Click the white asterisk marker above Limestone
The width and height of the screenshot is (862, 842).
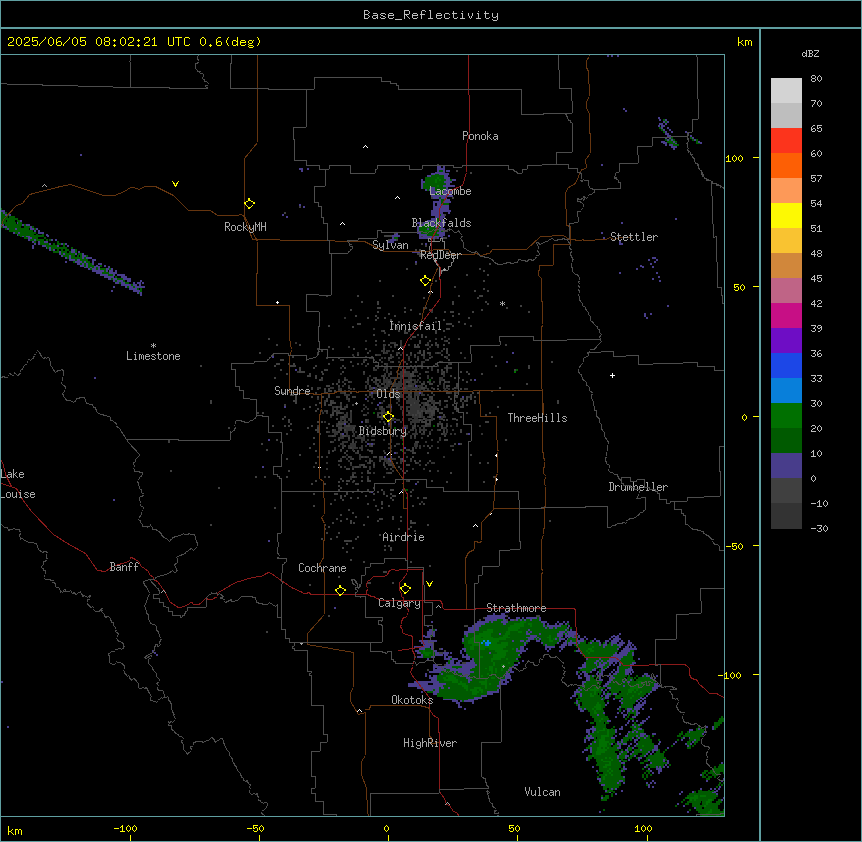[x=153, y=346]
